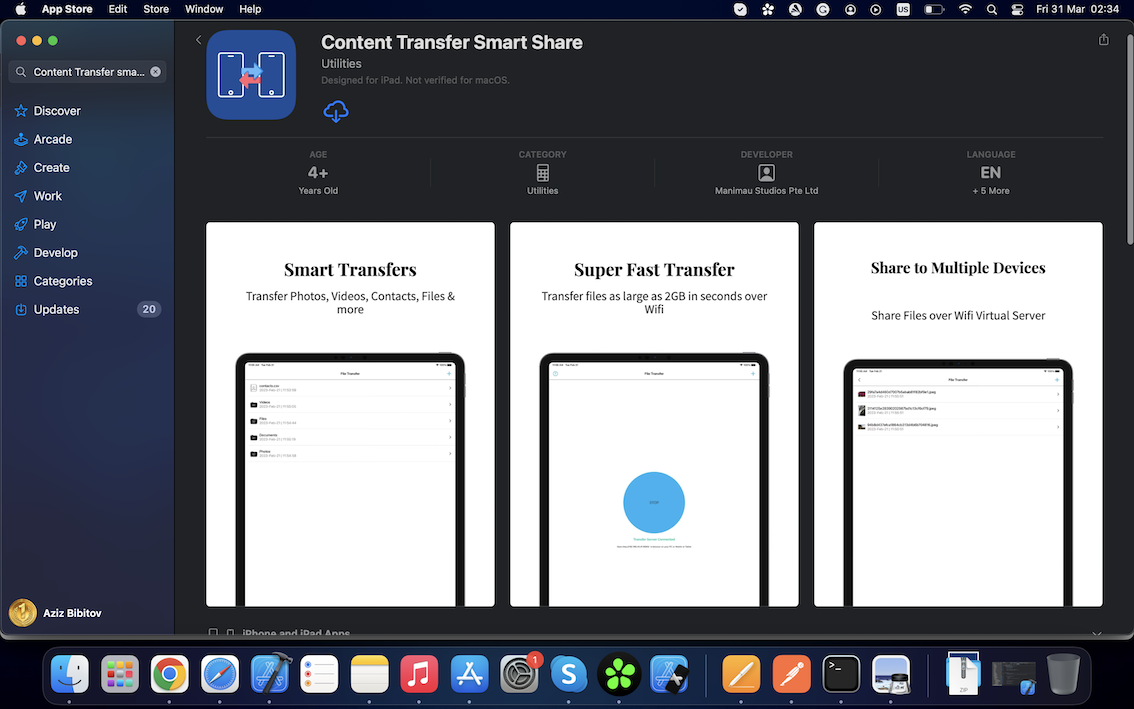Screen dimensions: 1134x709
Task: Switch the US input source
Action: (x=903, y=9)
